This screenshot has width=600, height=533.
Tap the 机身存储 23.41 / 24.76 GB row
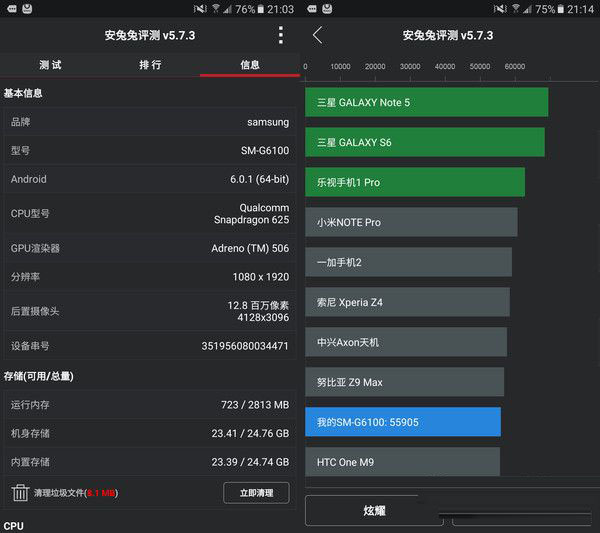[x=150, y=434]
